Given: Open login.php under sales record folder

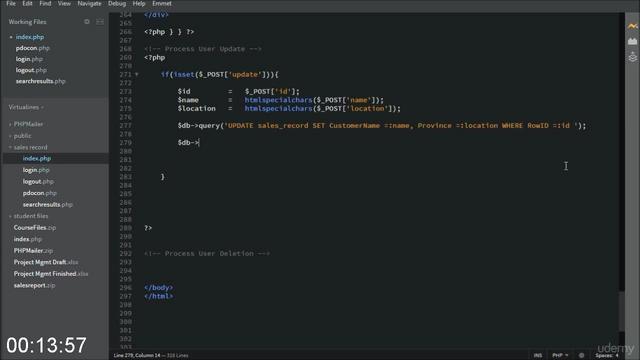Looking at the screenshot, I should 36,170.
